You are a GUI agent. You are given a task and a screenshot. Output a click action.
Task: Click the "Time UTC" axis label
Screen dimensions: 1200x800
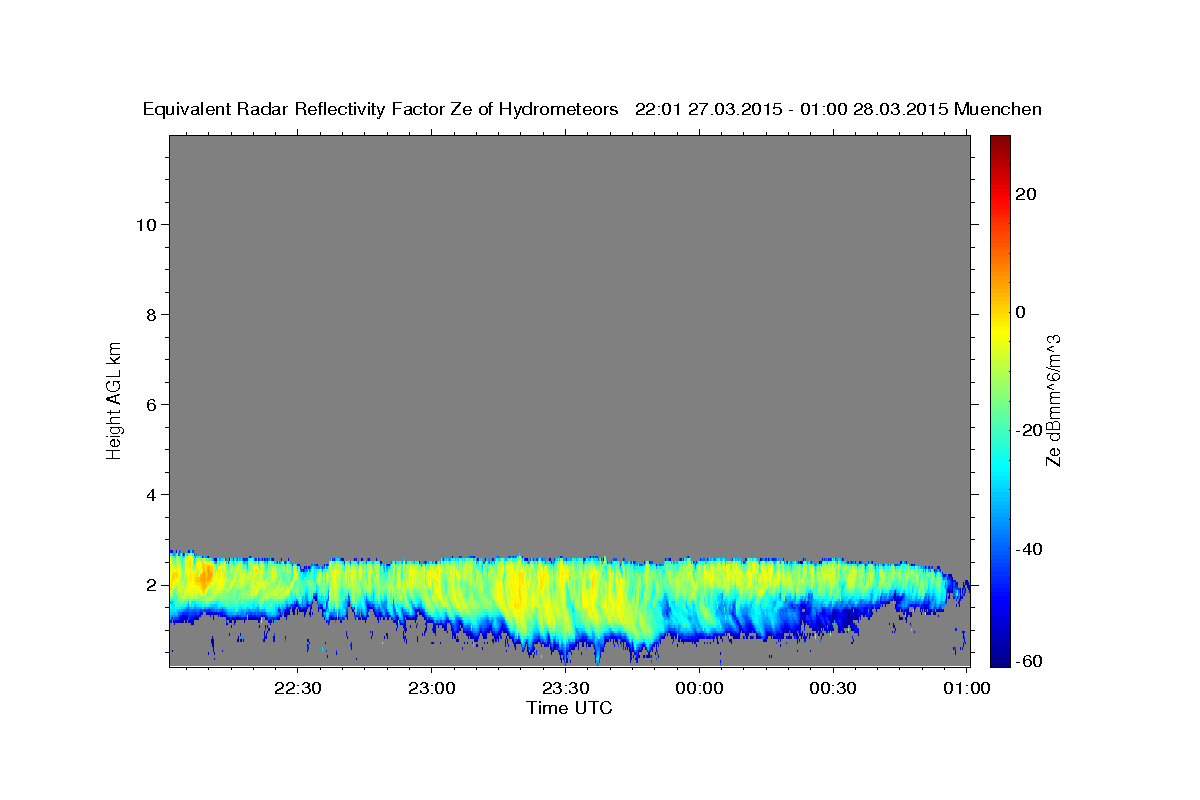(x=569, y=708)
